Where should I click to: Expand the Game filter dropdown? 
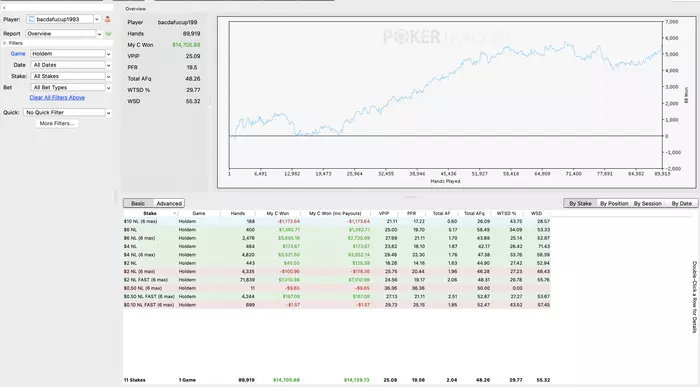pos(108,54)
